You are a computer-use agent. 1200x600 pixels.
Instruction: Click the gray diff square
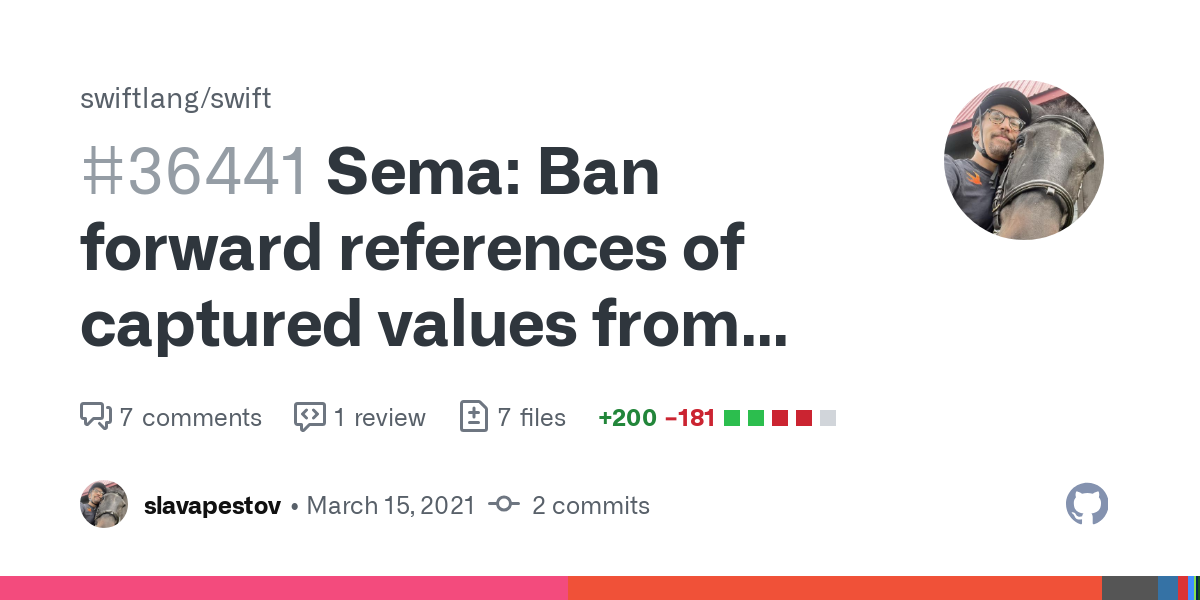point(828,418)
